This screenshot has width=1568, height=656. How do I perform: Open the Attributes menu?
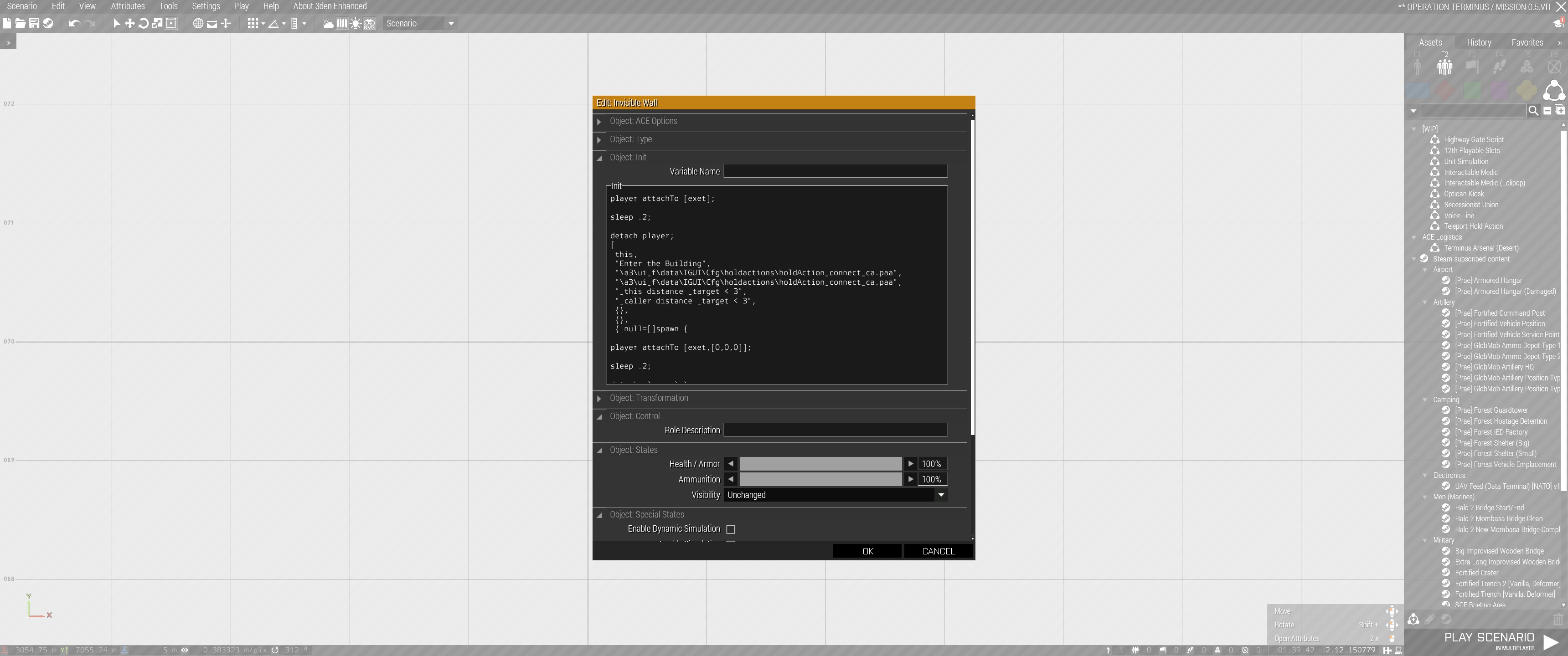pos(128,6)
